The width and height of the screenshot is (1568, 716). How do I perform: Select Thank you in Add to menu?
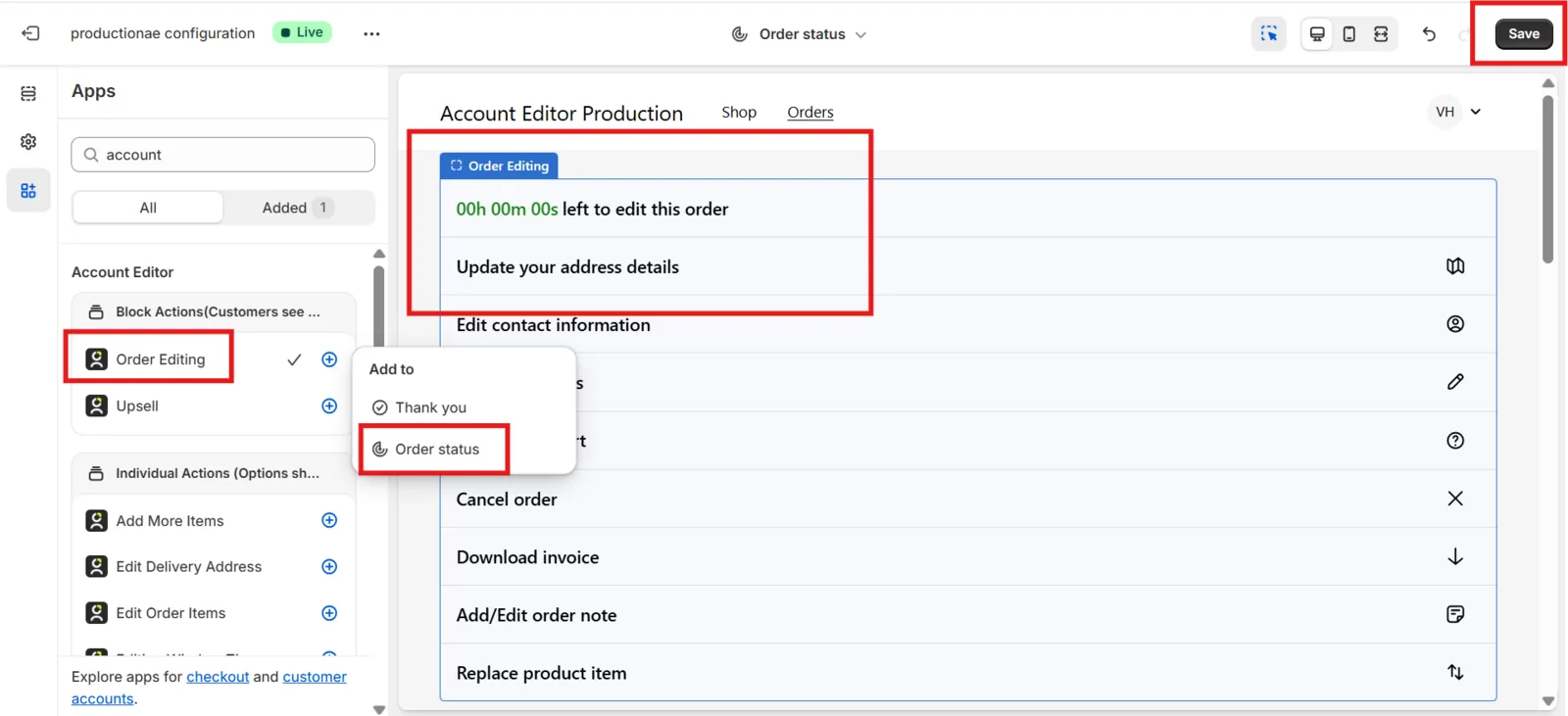[x=418, y=407]
